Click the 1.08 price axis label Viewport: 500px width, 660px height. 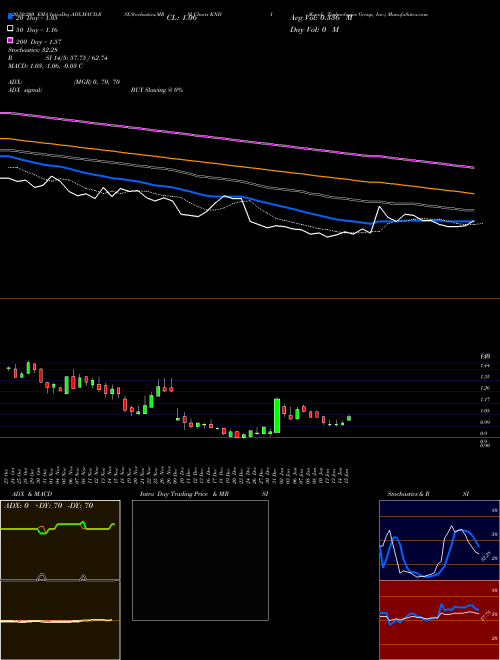484,410
